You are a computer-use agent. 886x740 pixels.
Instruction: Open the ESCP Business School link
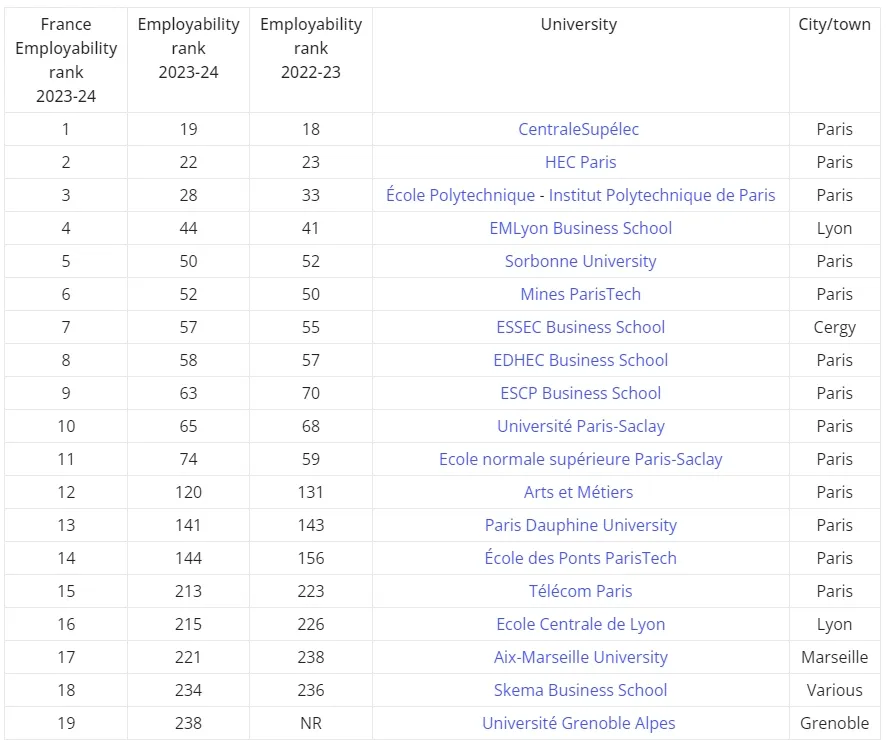(x=580, y=393)
